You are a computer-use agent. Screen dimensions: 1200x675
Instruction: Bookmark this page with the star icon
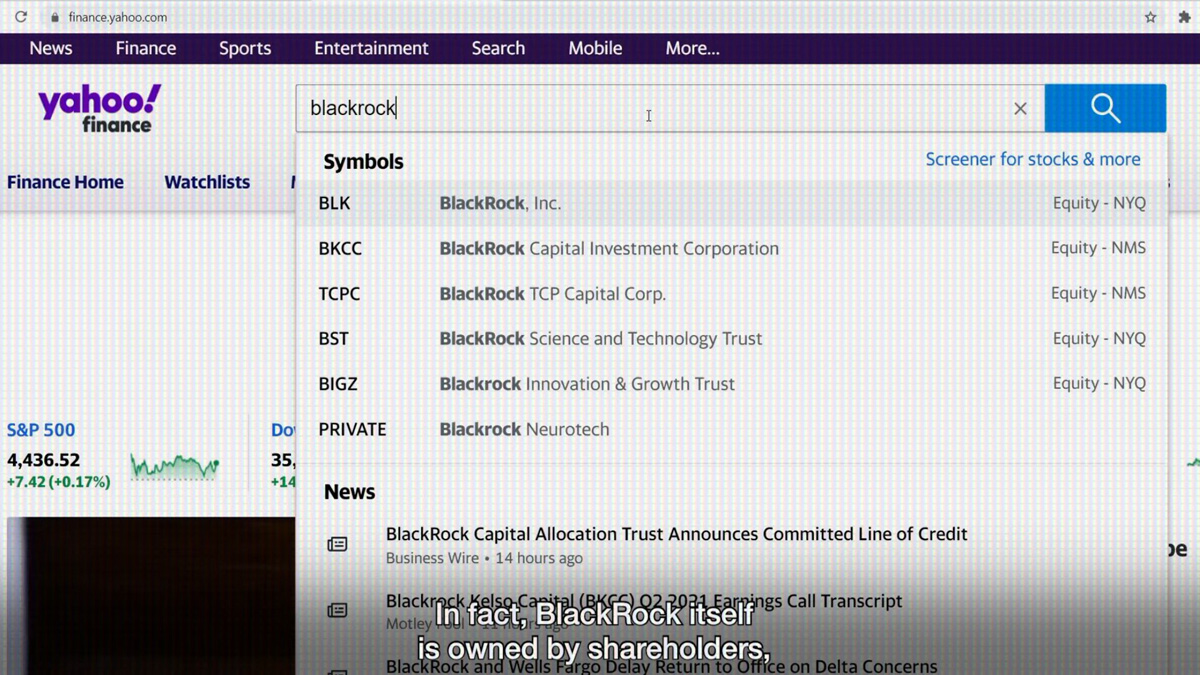1150,17
